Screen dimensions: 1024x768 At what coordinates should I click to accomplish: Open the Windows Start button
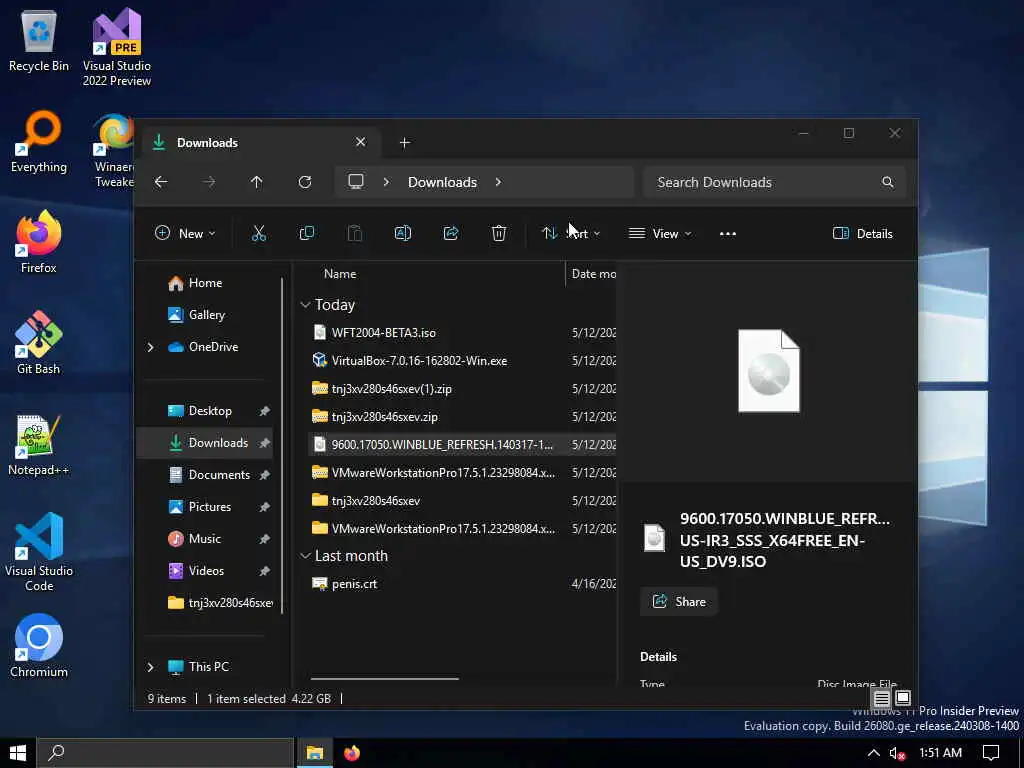tap(18, 753)
